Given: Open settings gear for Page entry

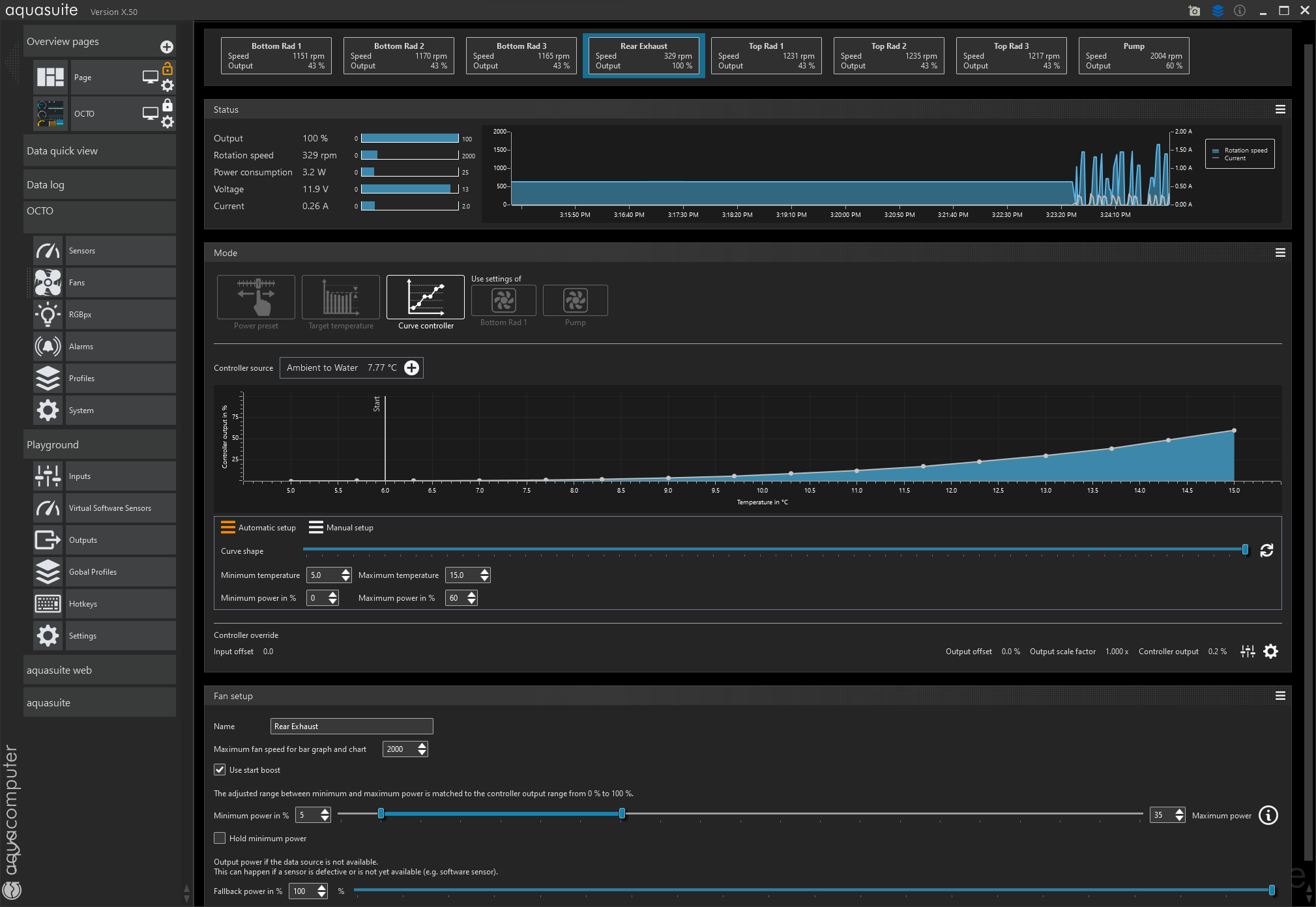Looking at the screenshot, I should pos(168,85).
